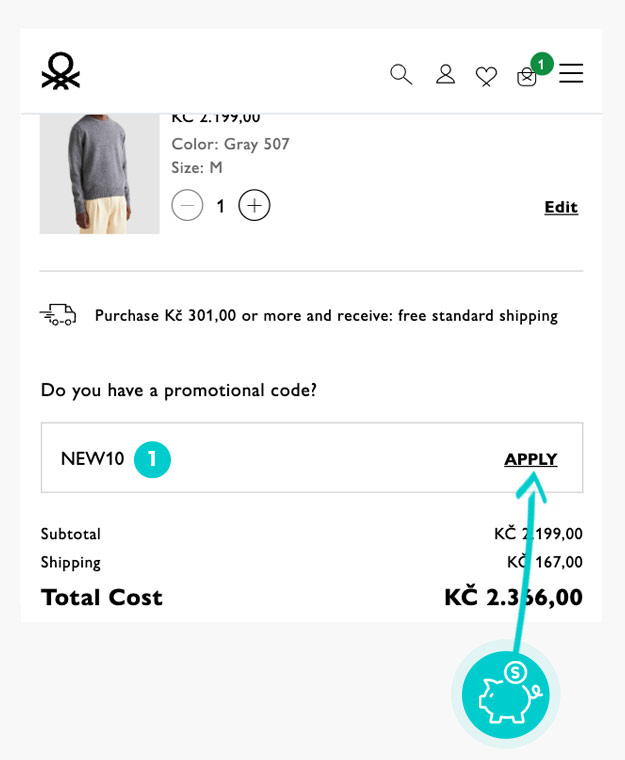Viewport: 625px width, 760px height.
Task: Click the green cart count badge
Action: (x=542, y=64)
